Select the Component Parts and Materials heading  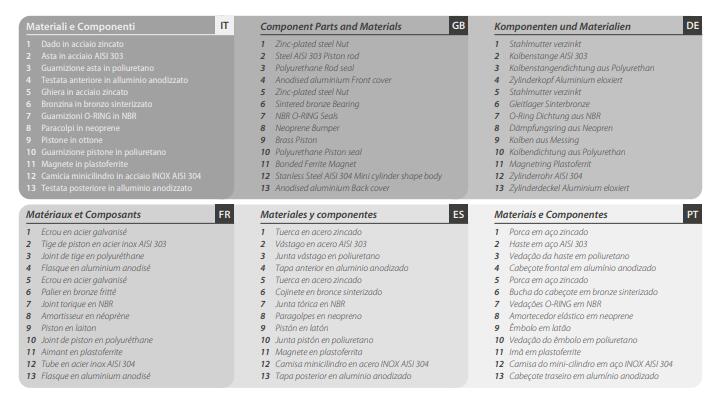pos(331,27)
